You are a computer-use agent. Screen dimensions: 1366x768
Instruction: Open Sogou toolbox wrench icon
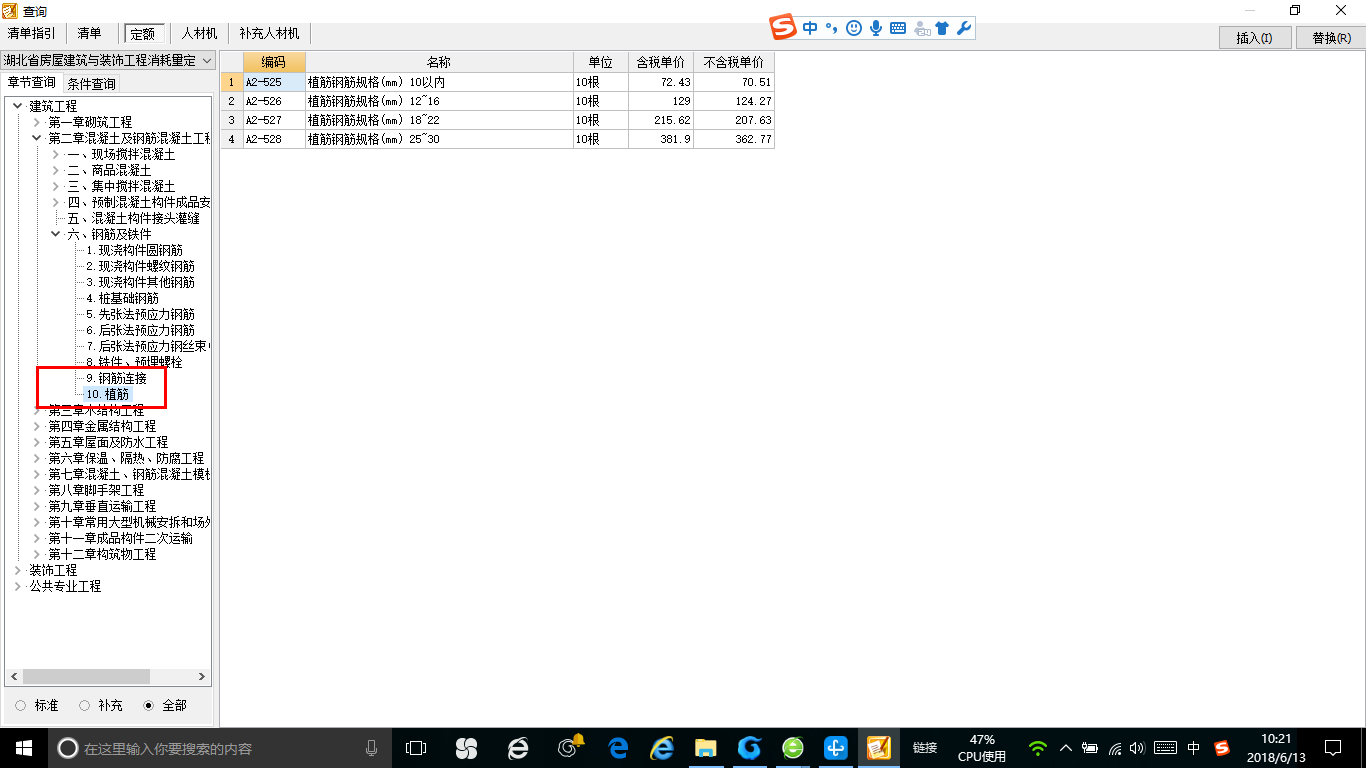tap(964, 28)
